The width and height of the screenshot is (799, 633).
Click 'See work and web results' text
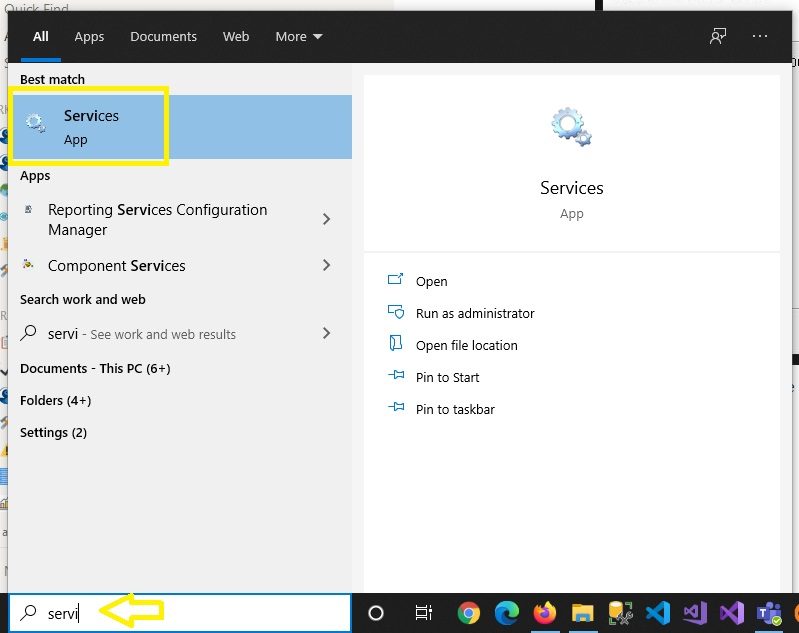point(163,334)
